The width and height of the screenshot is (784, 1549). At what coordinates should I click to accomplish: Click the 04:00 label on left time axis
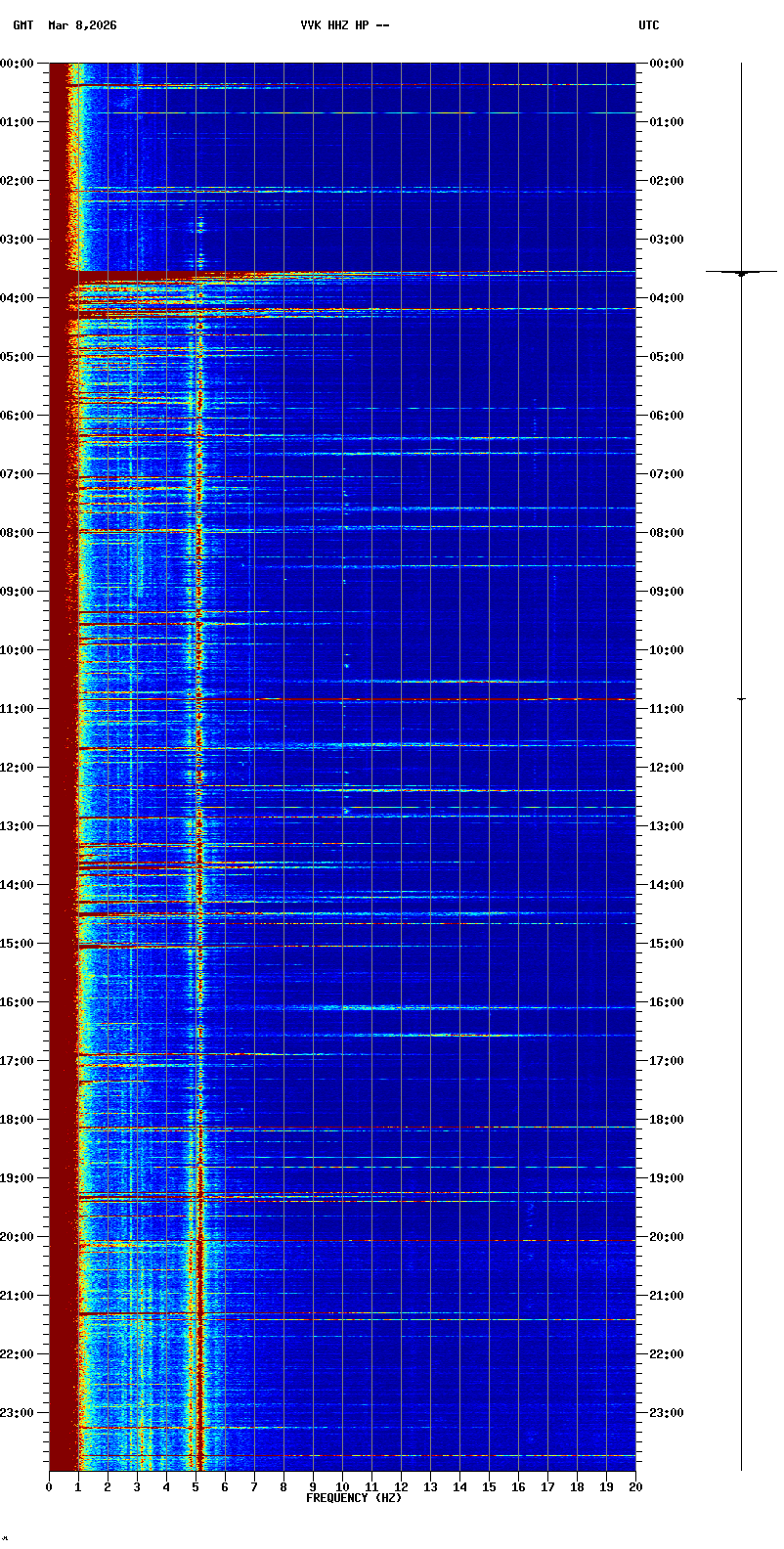coord(17,298)
